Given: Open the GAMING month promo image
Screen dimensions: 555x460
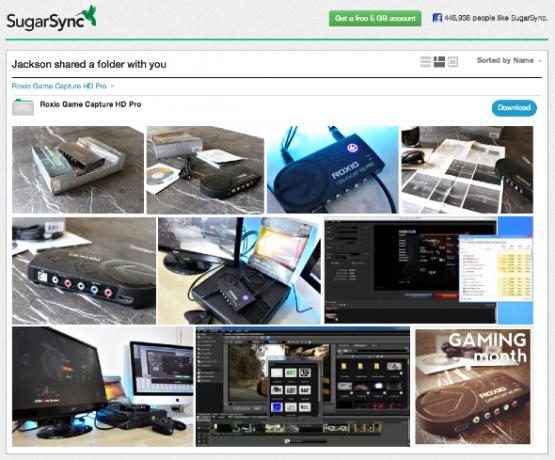Looking at the screenshot, I should coord(473,386).
